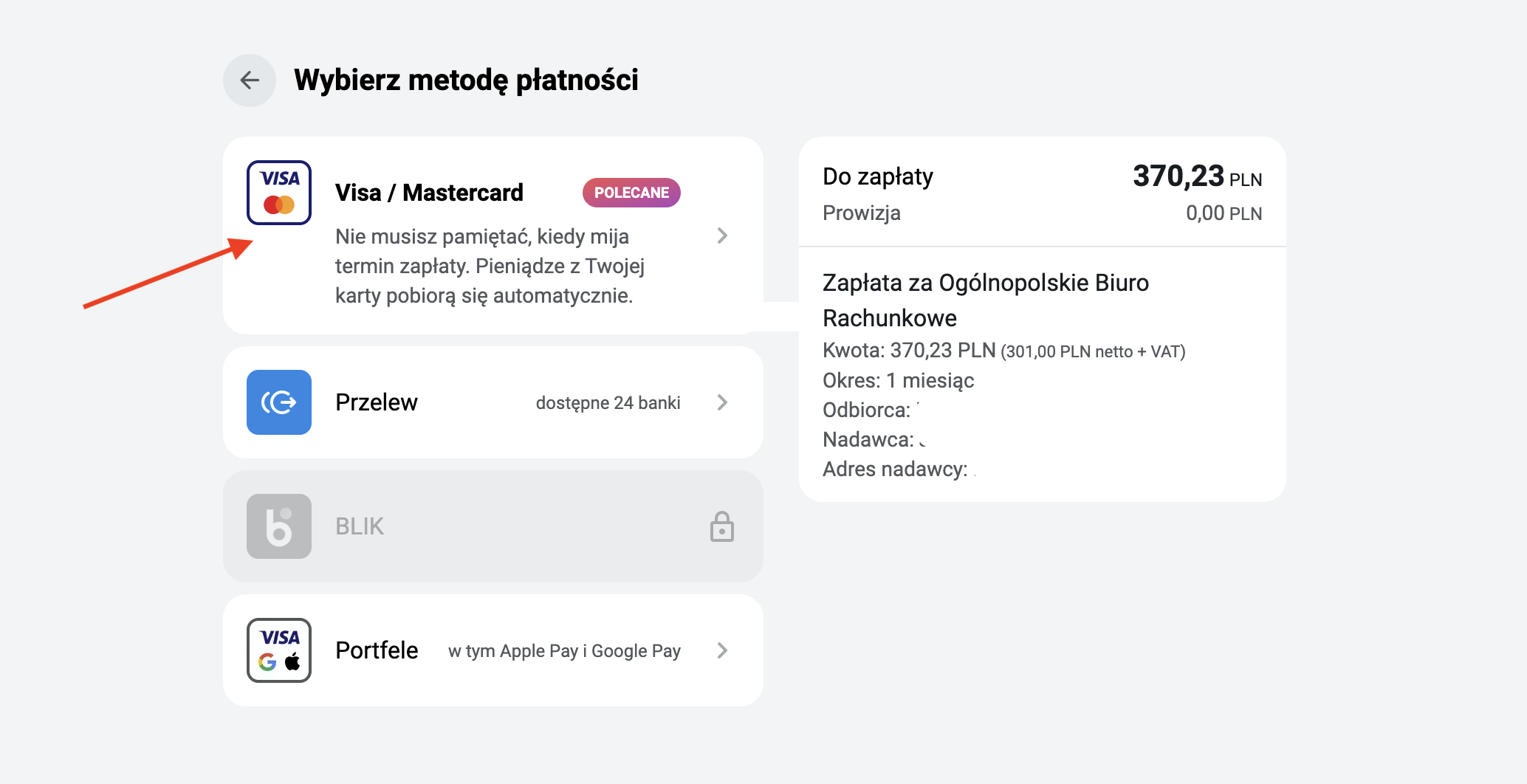Expand the Visa / Mastercard chevron
Viewport: 1527px width, 784px height.
pos(722,235)
